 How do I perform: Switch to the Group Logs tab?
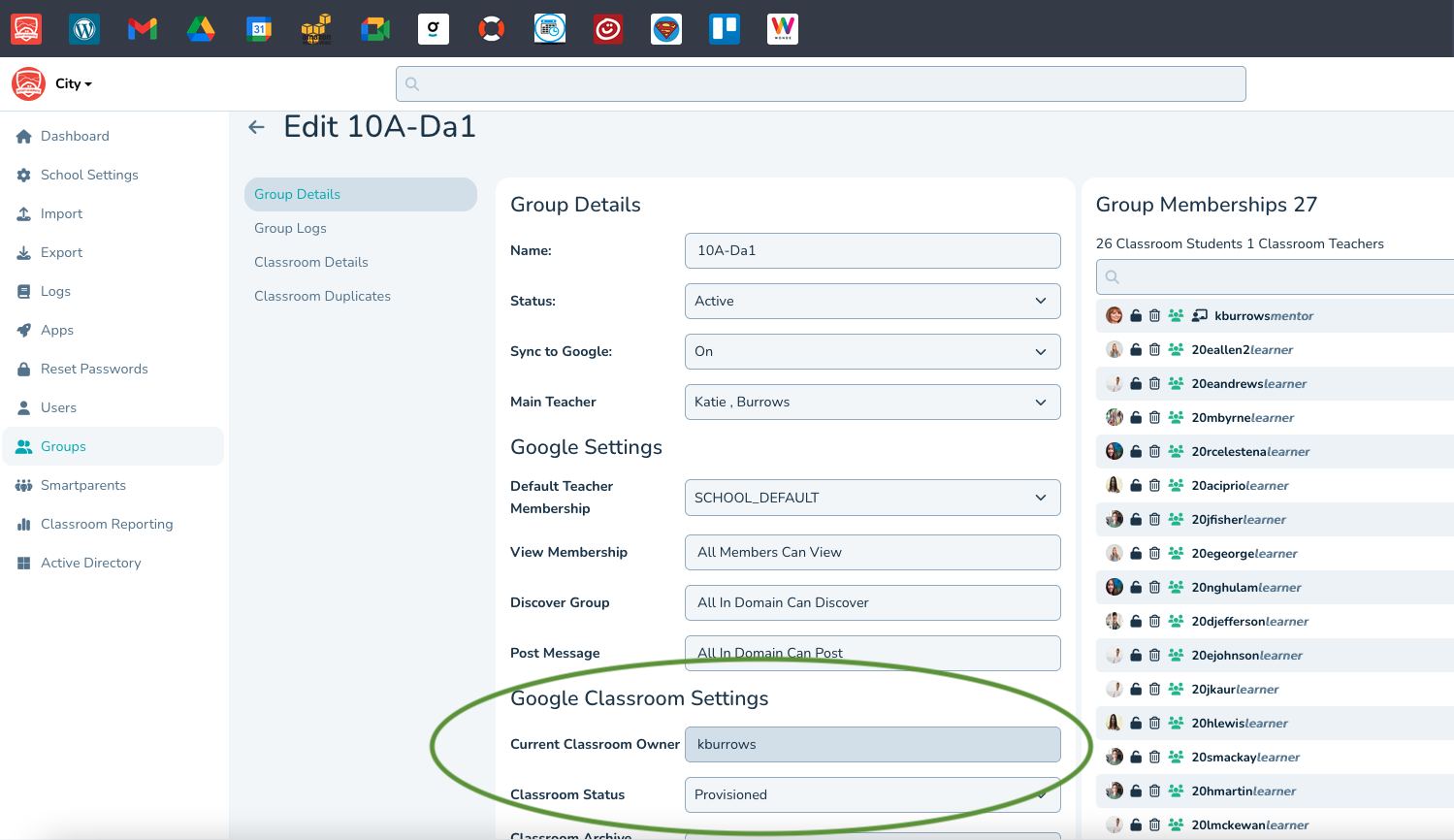coord(290,228)
